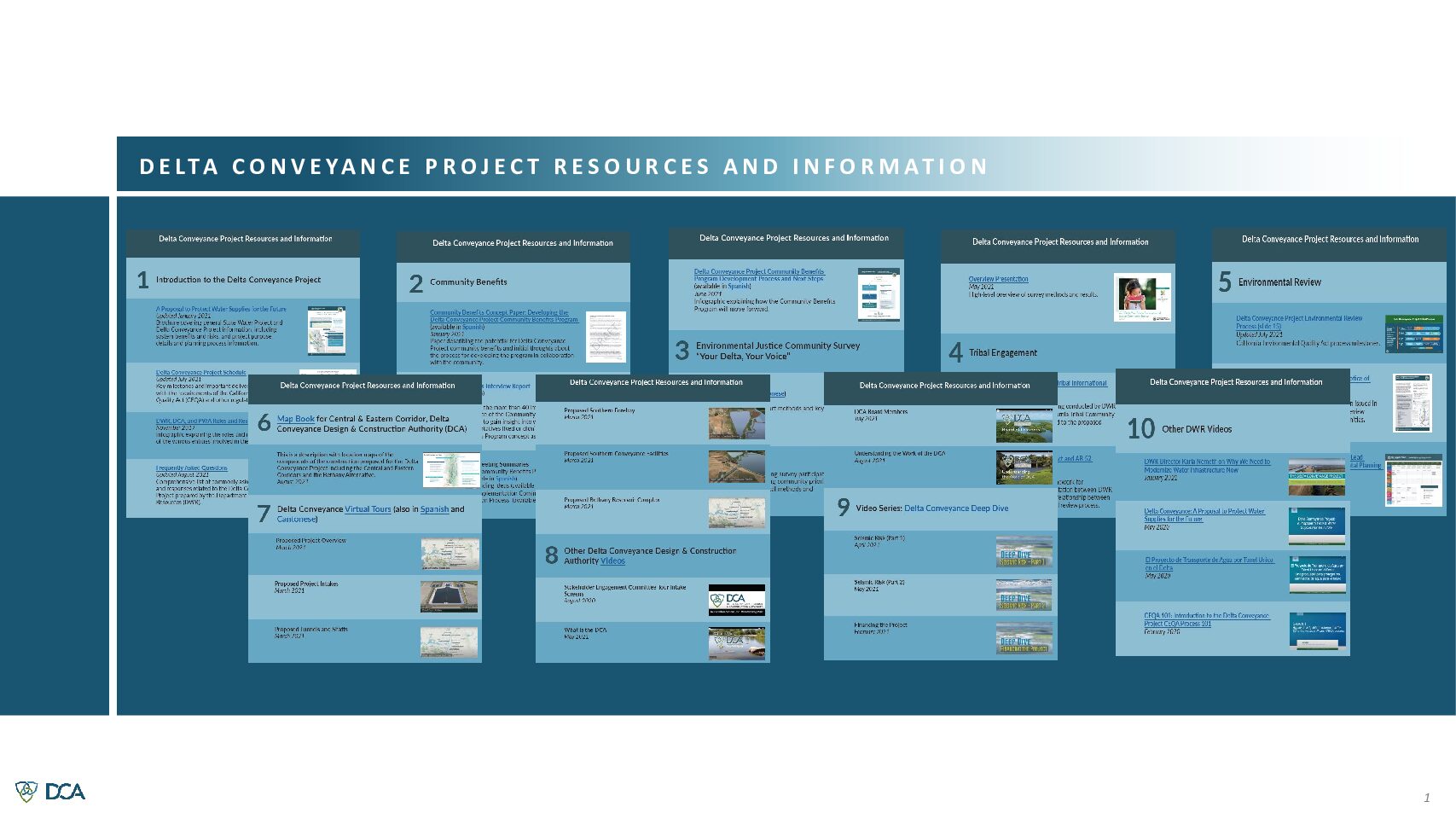
Task: Click Seismic Risk Part 1 video thumbnail
Action: pos(1024,552)
